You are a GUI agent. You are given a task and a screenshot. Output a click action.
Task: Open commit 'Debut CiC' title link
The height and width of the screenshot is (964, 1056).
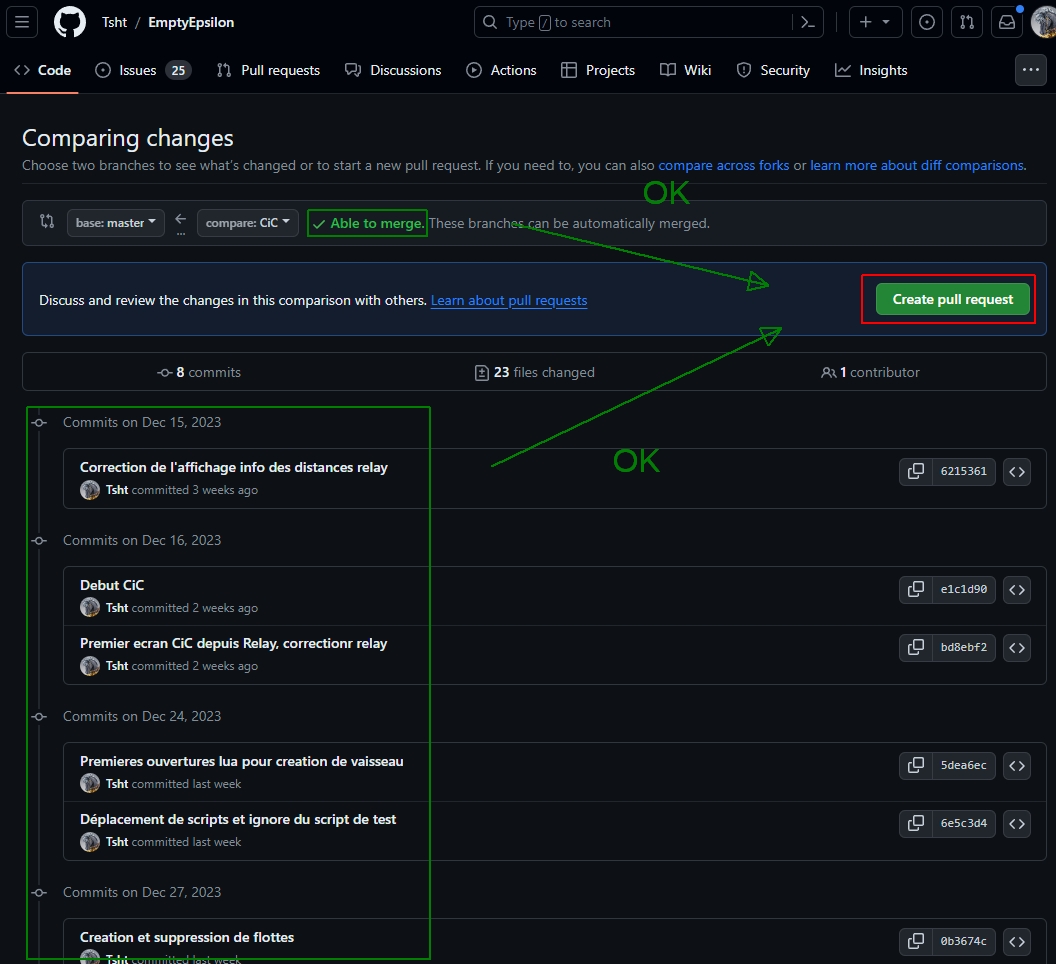coord(112,585)
